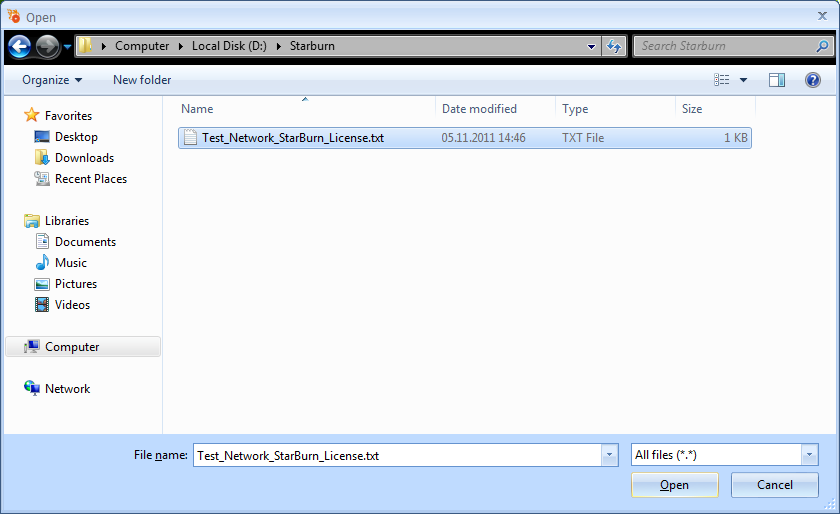Change view using the view icon
Screen dimensions: 840x514
(722, 80)
